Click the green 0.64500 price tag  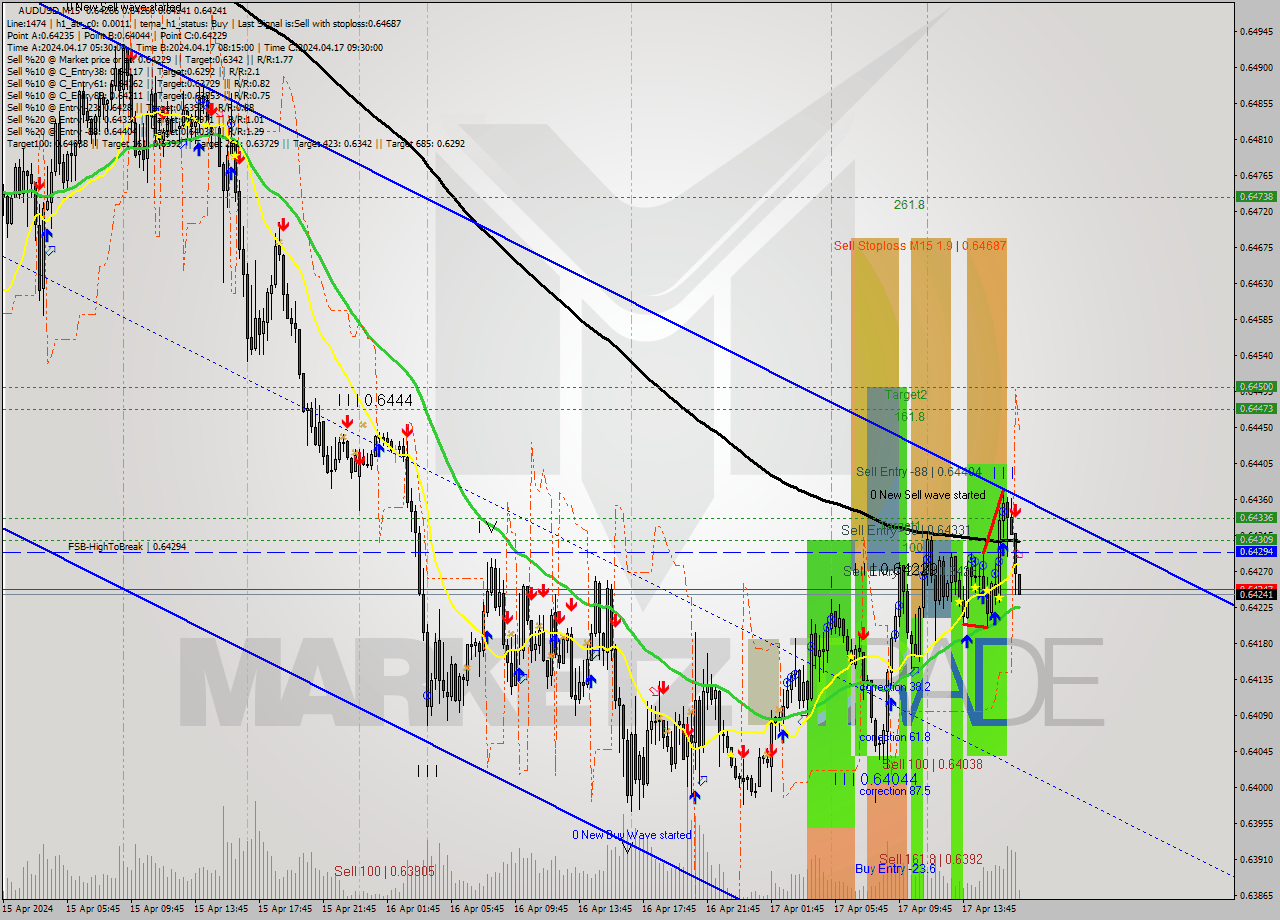pos(1256,386)
